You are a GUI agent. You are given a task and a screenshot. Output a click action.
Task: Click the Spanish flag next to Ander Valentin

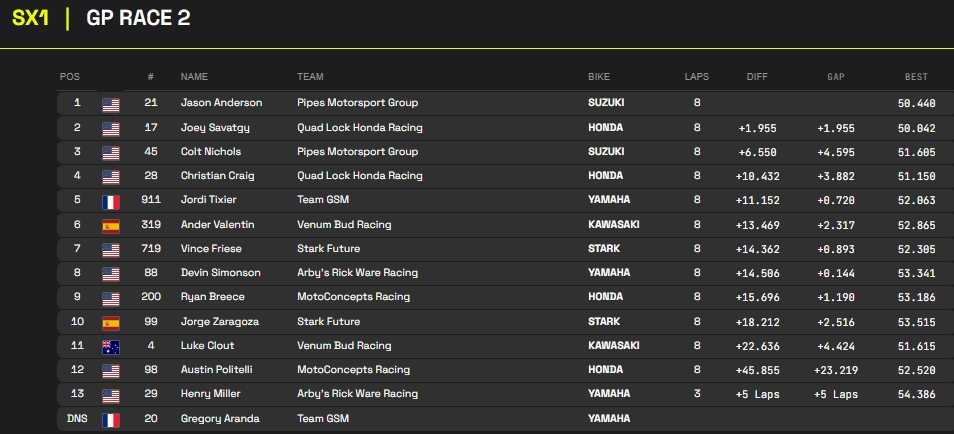pos(110,225)
